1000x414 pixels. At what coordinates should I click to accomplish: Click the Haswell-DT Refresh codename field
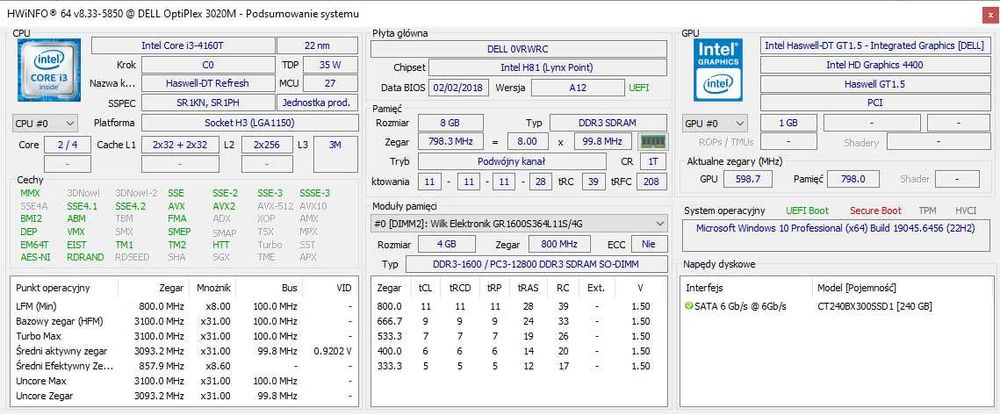pos(207,83)
